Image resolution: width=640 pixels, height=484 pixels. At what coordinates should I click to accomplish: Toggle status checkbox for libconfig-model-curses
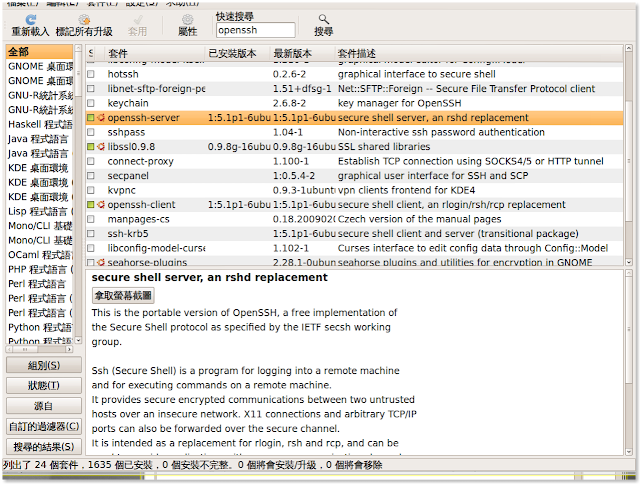[x=91, y=248]
